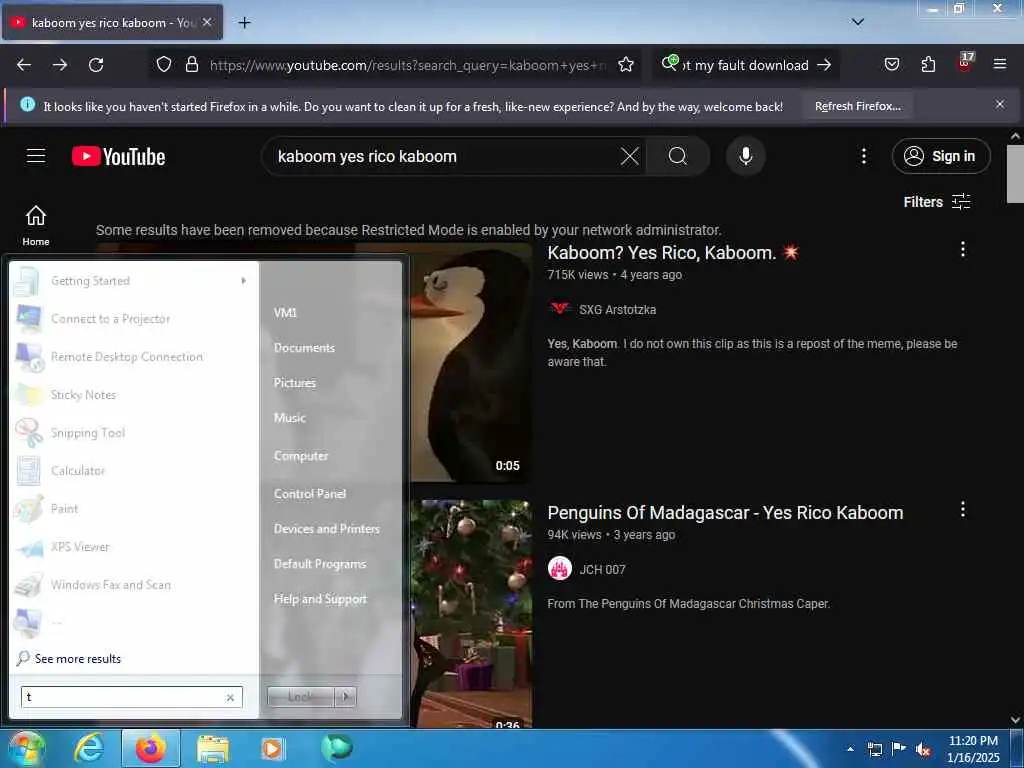Click the Lock button in Start menu
Image resolution: width=1024 pixels, height=768 pixels.
[x=300, y=697]
